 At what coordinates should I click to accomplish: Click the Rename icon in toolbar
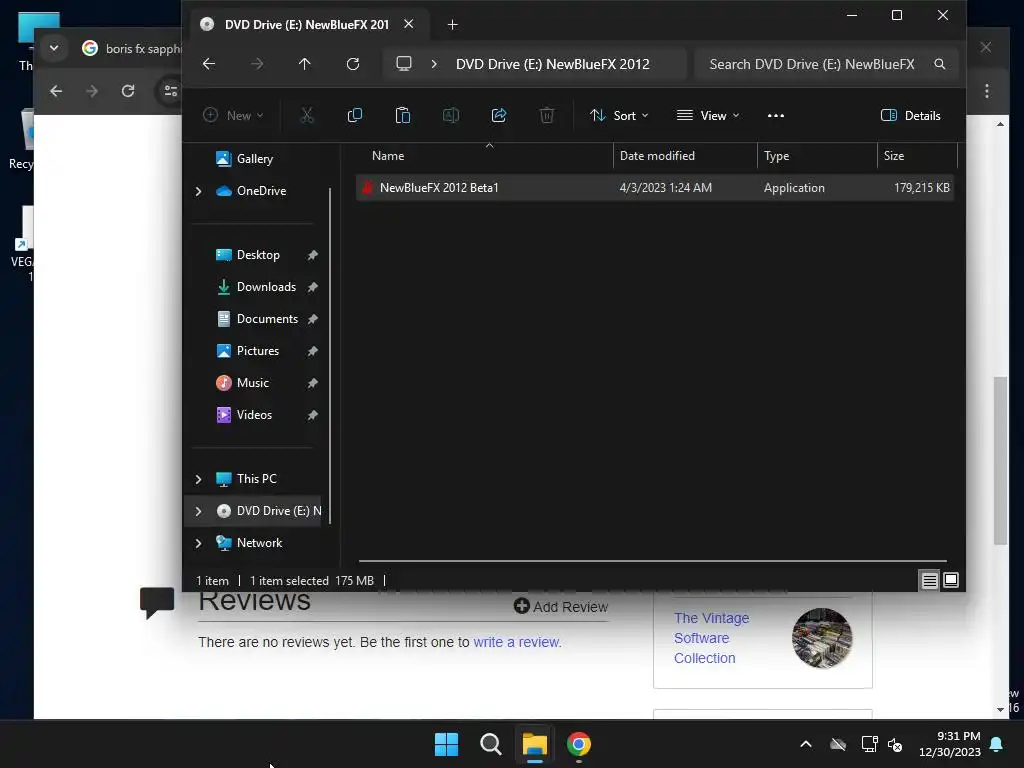(451, 116)
